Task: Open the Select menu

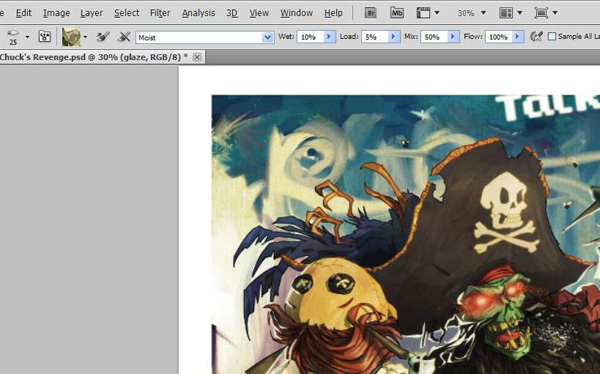Action: tap(127, 13)
